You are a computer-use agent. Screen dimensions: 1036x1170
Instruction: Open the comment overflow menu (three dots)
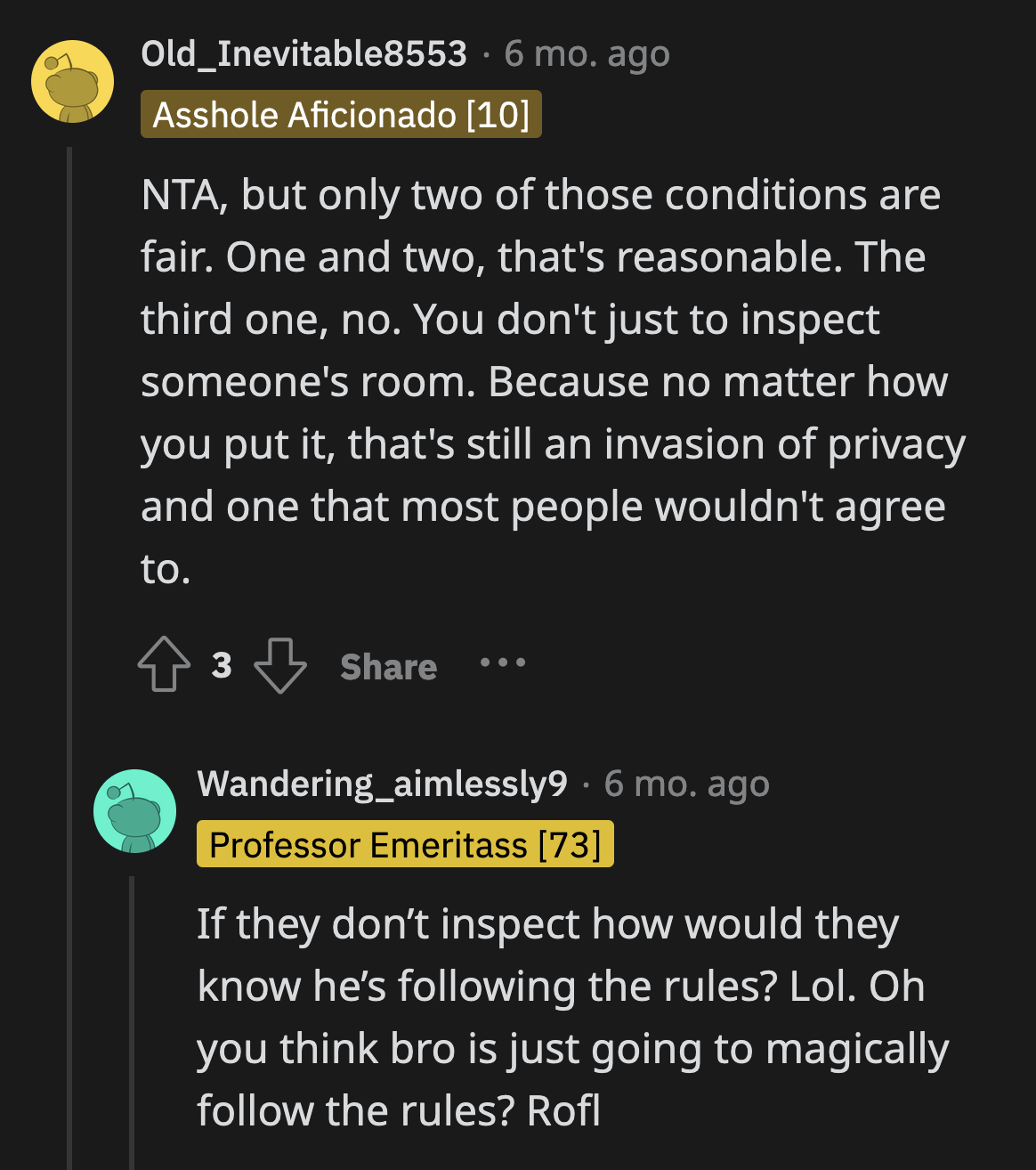pyautogui.click(x=502, y=663)
